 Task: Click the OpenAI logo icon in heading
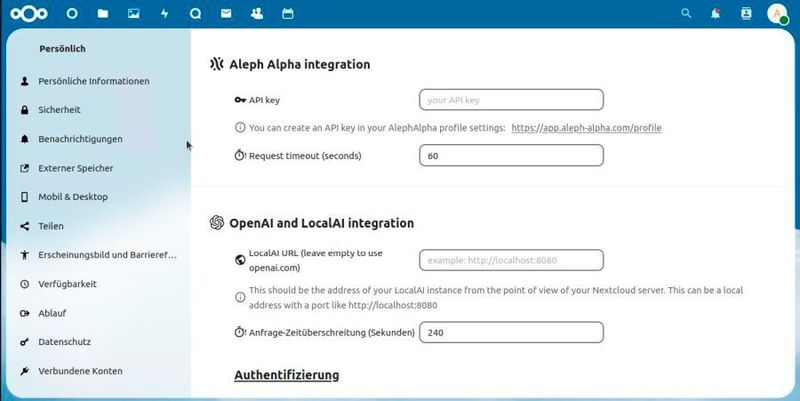pyautogui.click(x=217, y=222)
